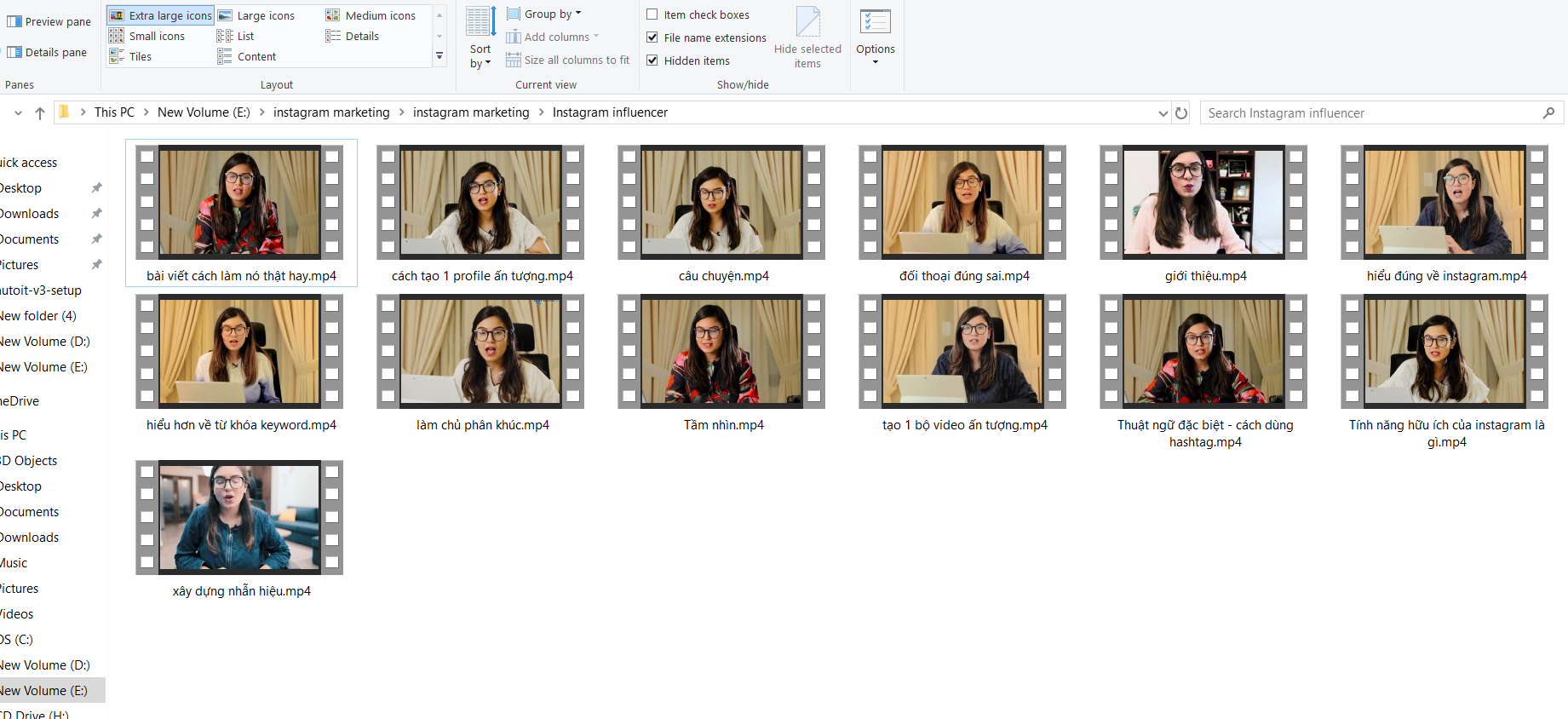Switch layout to Large icons
The width and height of the screenshot is (1568, 719).
pos(256,15)
